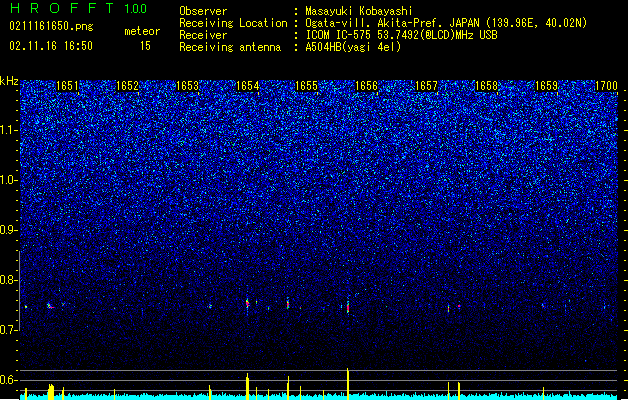The width and height of the screenshot is (629, 400).
Task: Click the 'Observer' field label
Action: [x=203, y=11]
